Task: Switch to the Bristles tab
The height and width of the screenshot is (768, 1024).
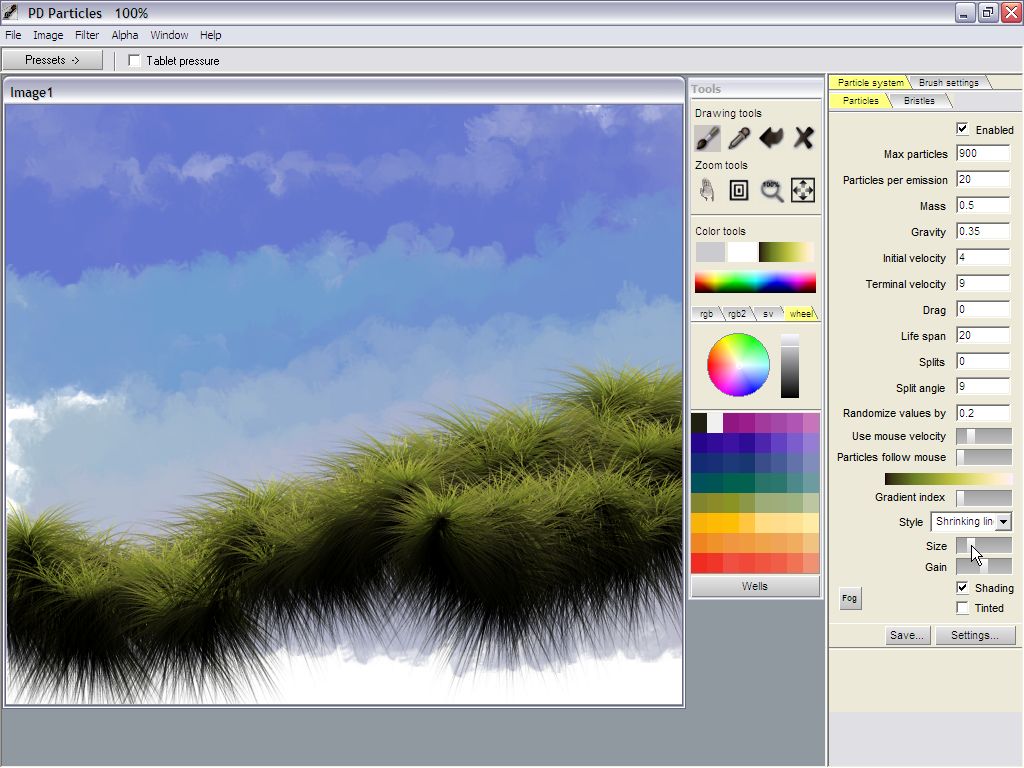Action: [x=919, y=101]
